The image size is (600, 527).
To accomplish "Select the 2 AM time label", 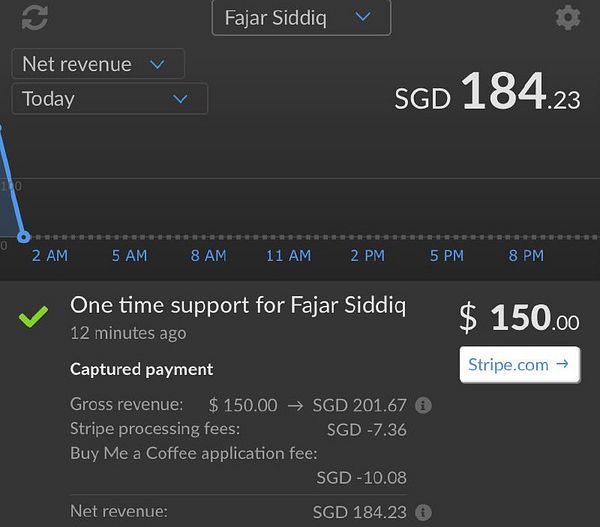I will click(x=50, y=256).
